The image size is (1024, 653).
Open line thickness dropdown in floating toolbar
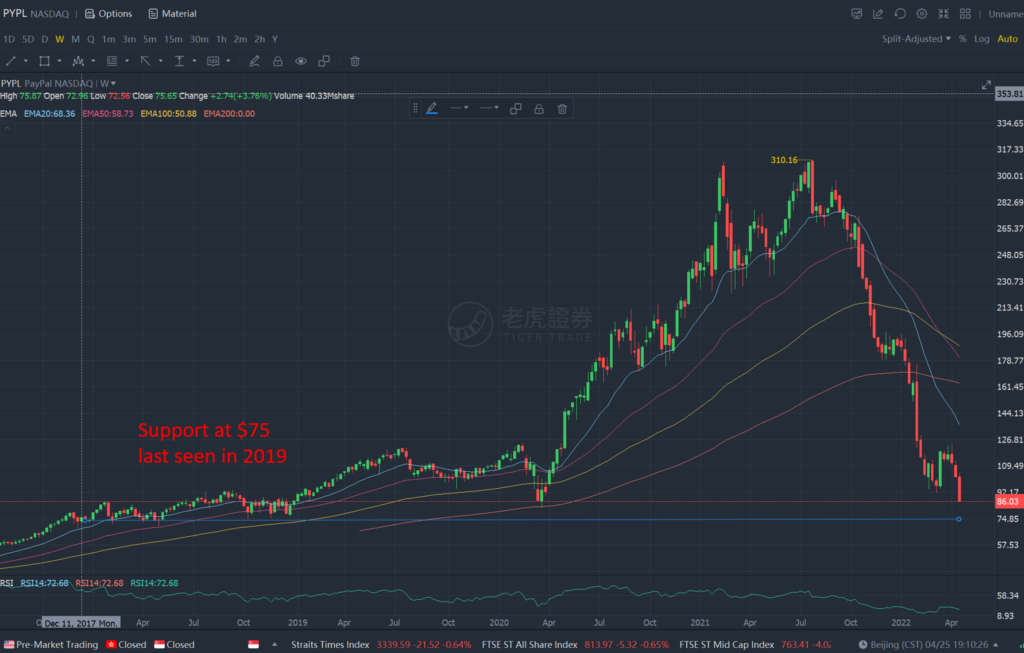pos(489,108)
